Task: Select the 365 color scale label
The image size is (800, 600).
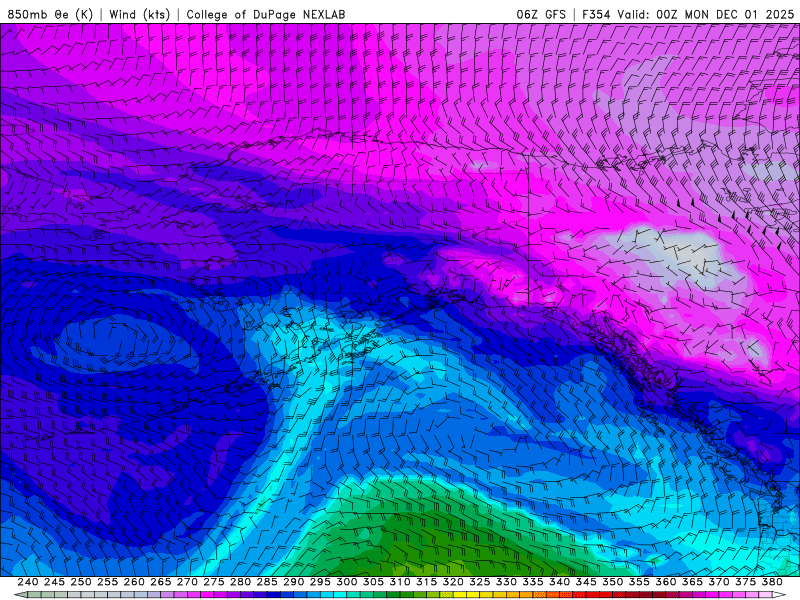Action: coord(692,582)
